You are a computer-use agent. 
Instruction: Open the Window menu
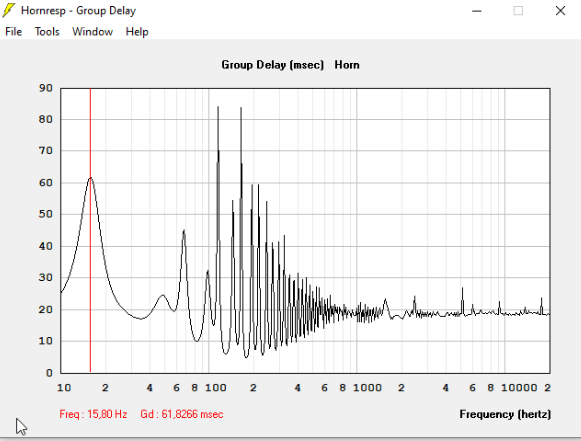(x=92, y=32)
